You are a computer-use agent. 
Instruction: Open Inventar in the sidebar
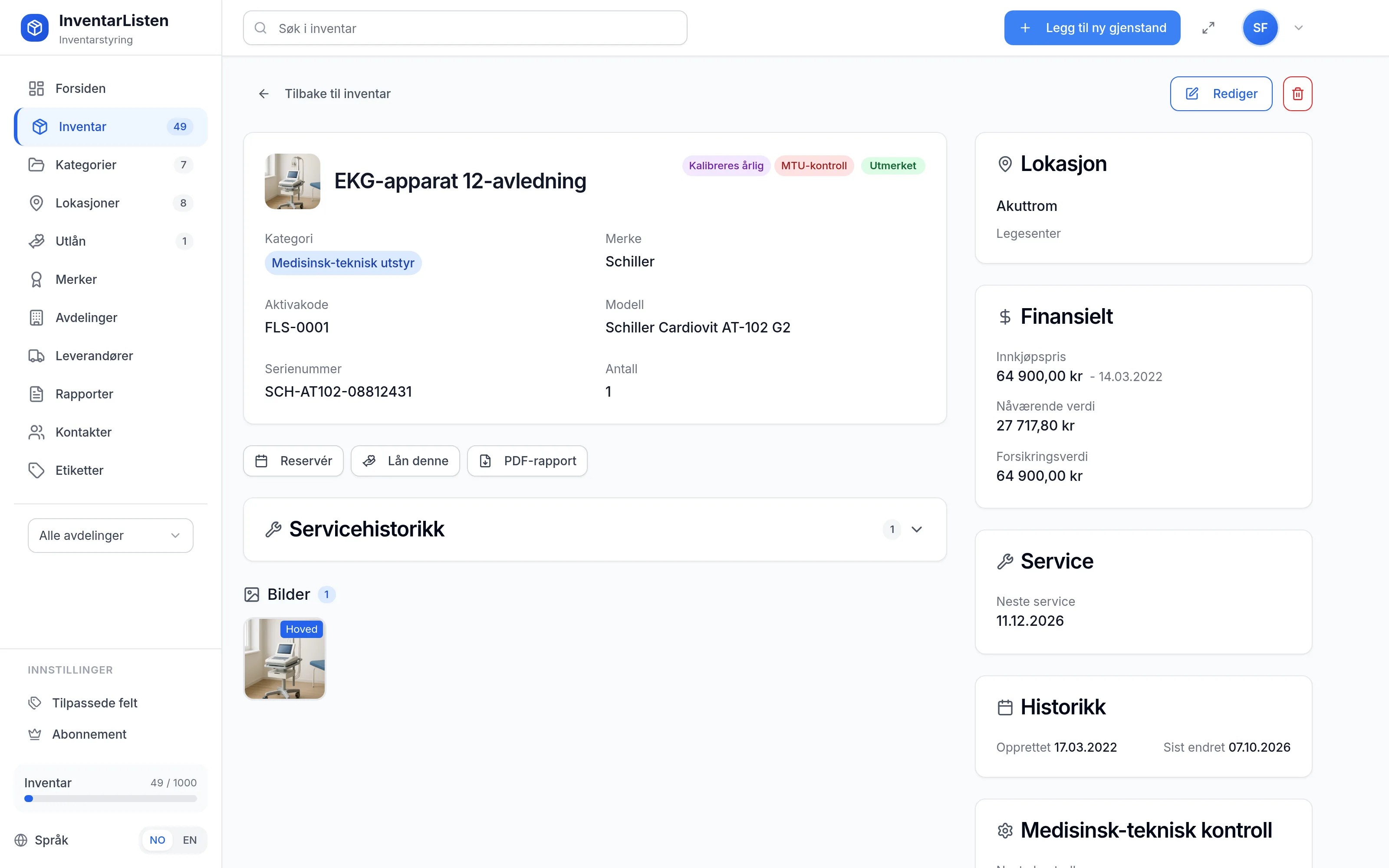click(x=111, y=127)
